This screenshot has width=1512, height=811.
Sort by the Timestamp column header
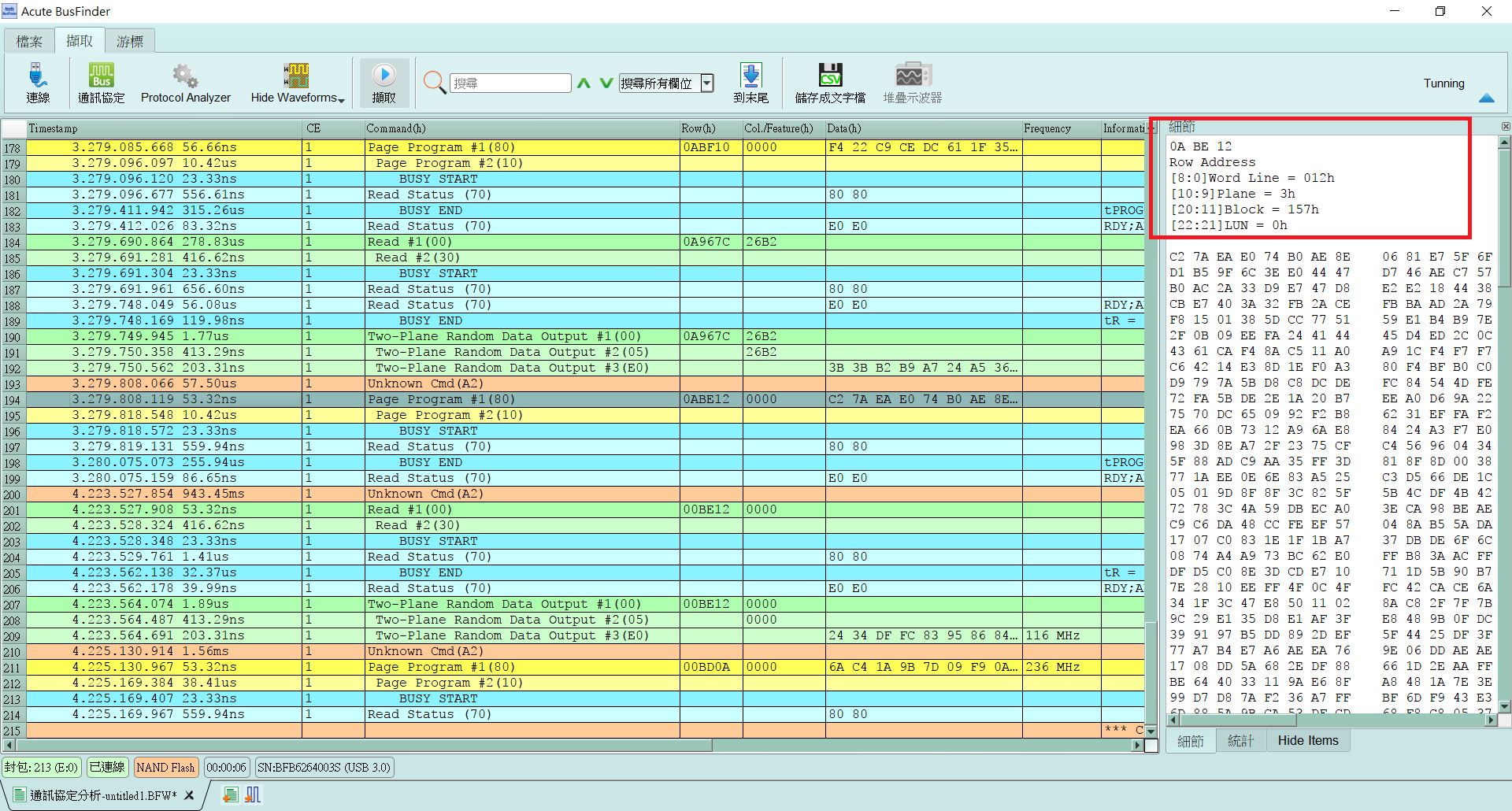pos(165,128)
